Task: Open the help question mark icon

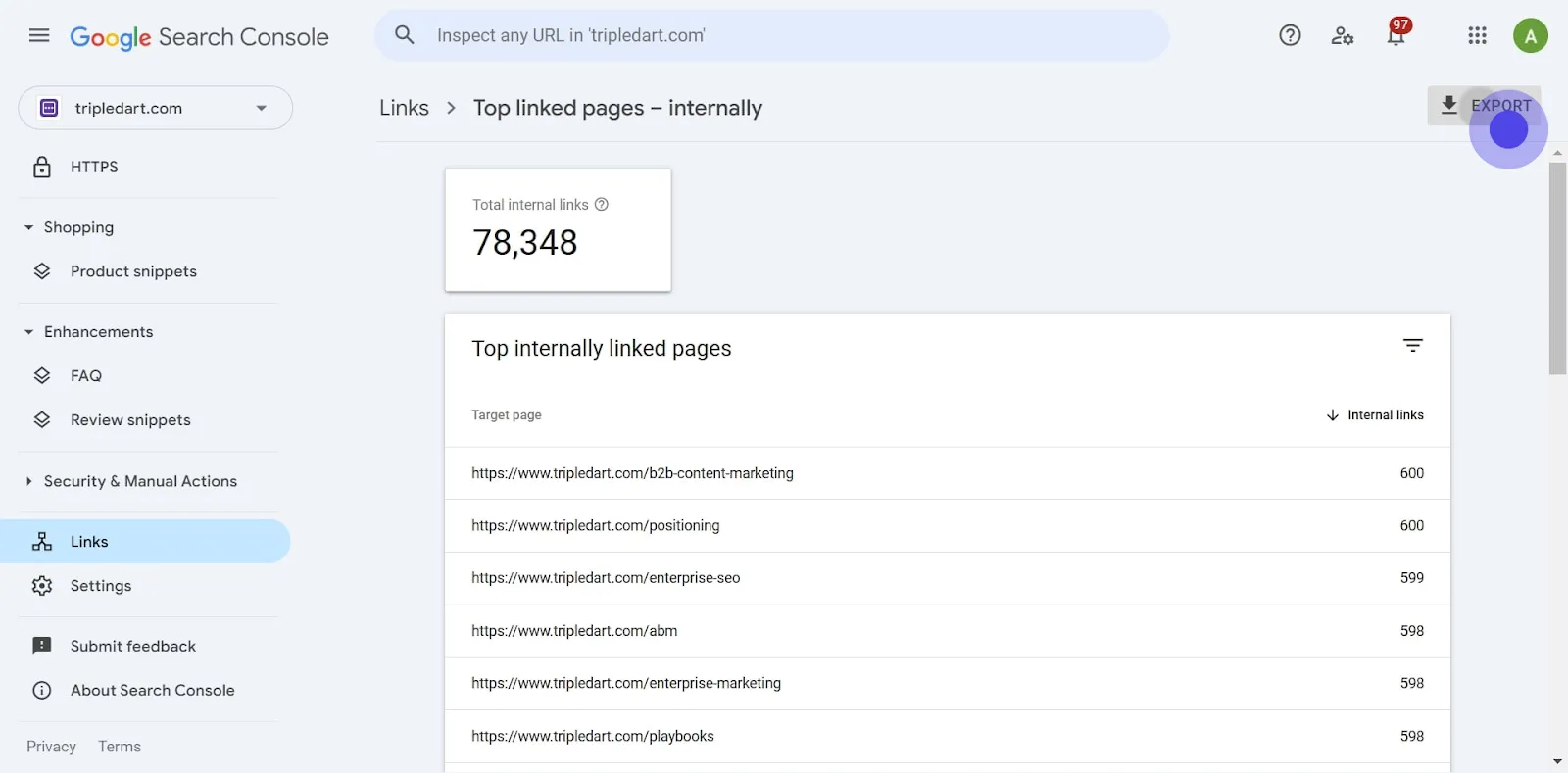Action: click(1290, 36)
